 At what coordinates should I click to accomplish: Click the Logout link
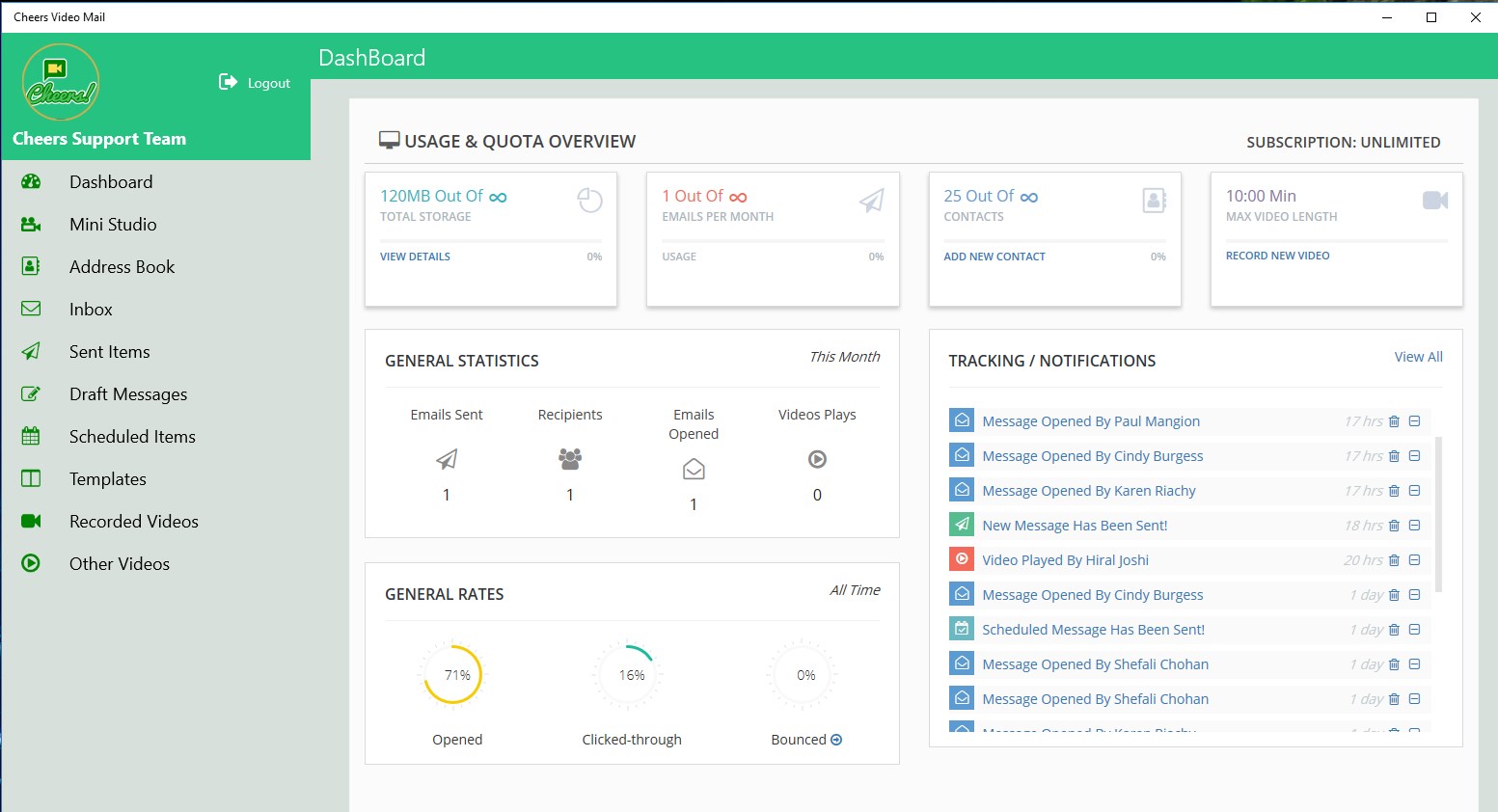(x=268, y=83)
